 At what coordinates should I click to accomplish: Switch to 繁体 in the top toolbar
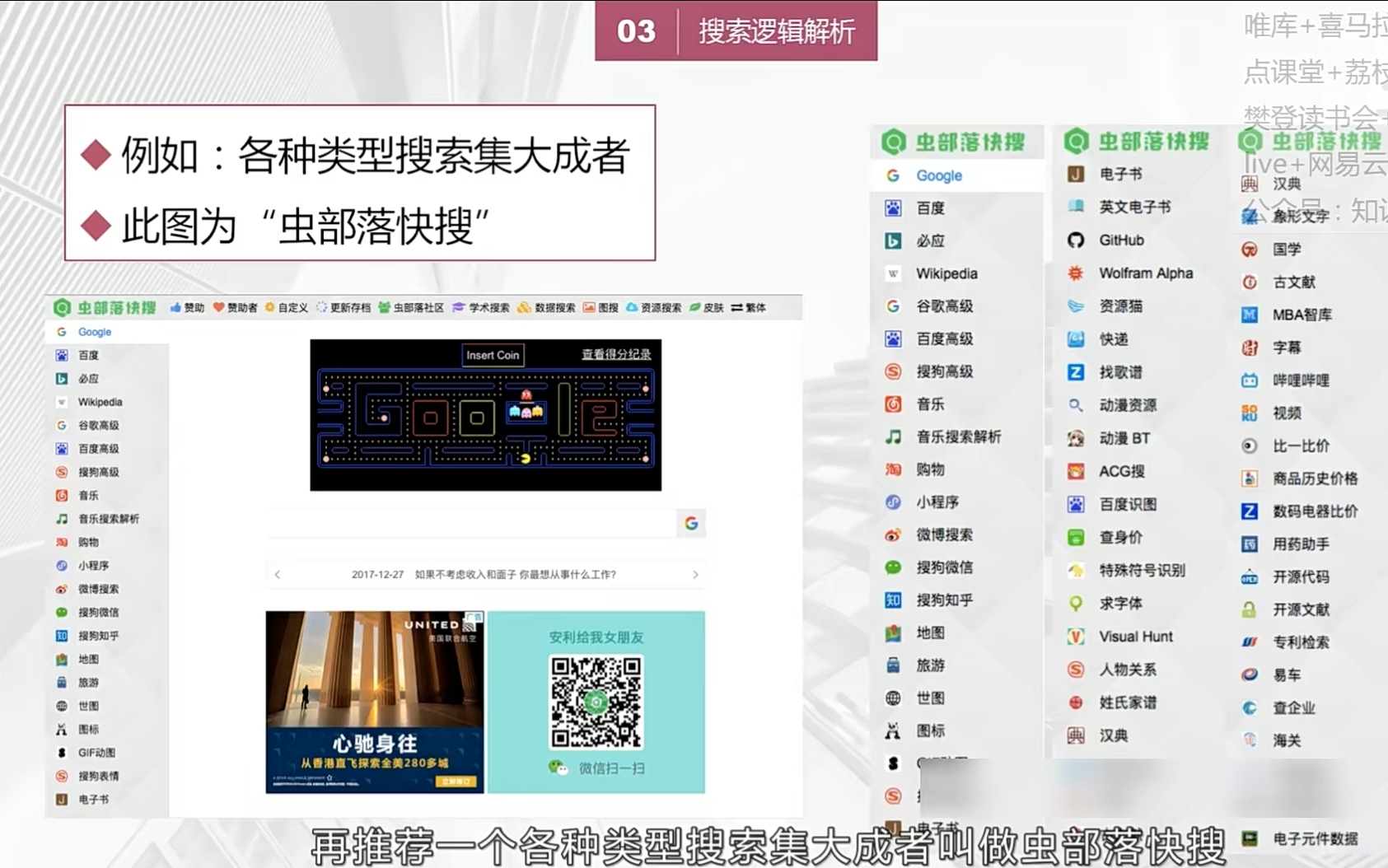point(748,307)
